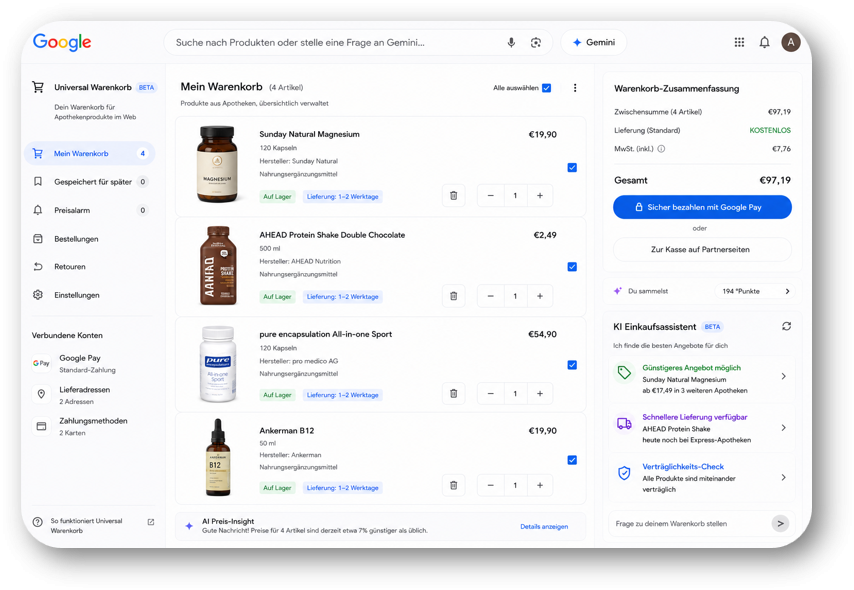Increase AHEAD Protein Shake quantity

pyautogui.click(x=540, y=296)
